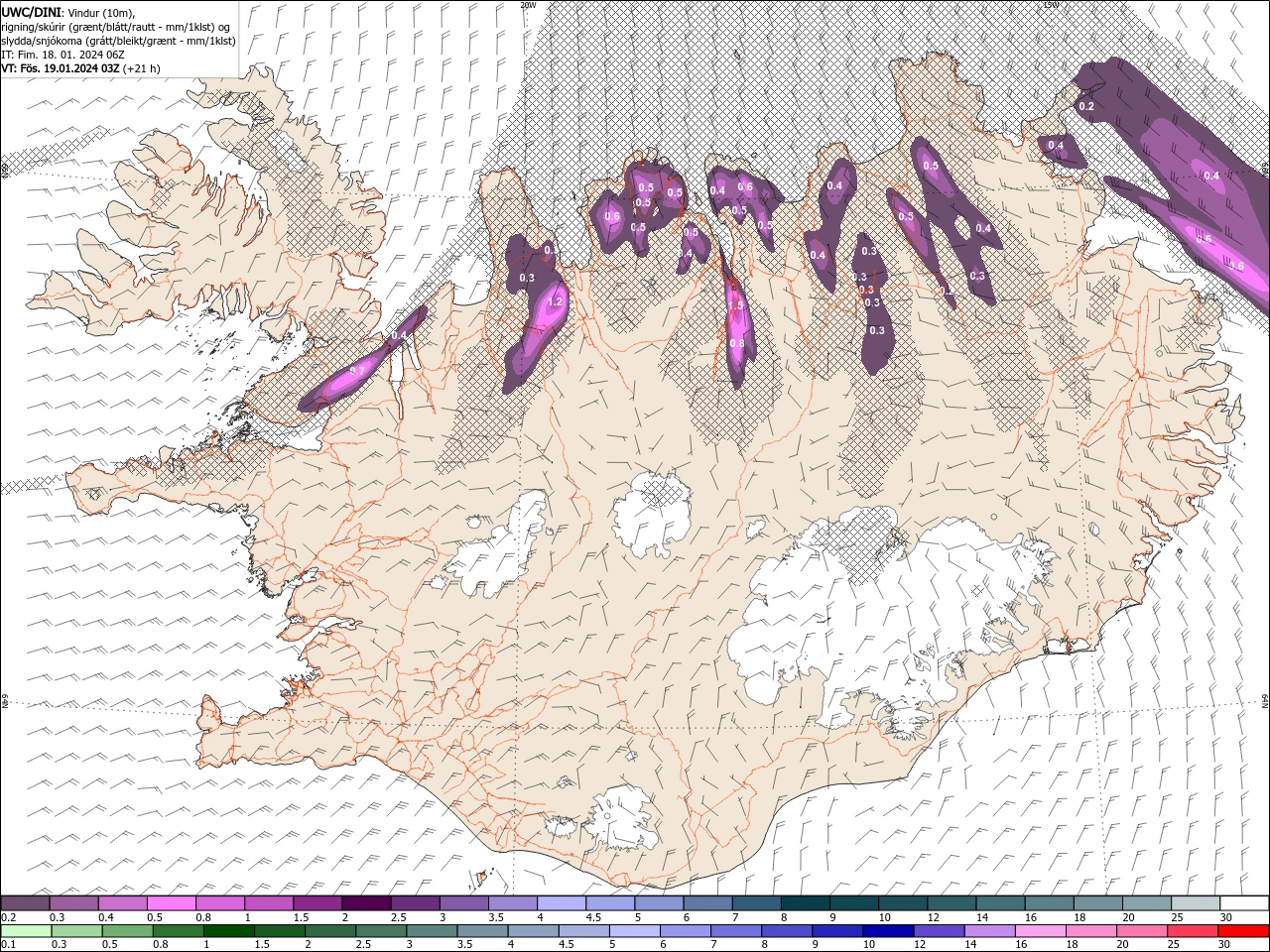
Task: Pick the 2.5 grey-green swatch in lower legend row
Action: click(381, 931)
